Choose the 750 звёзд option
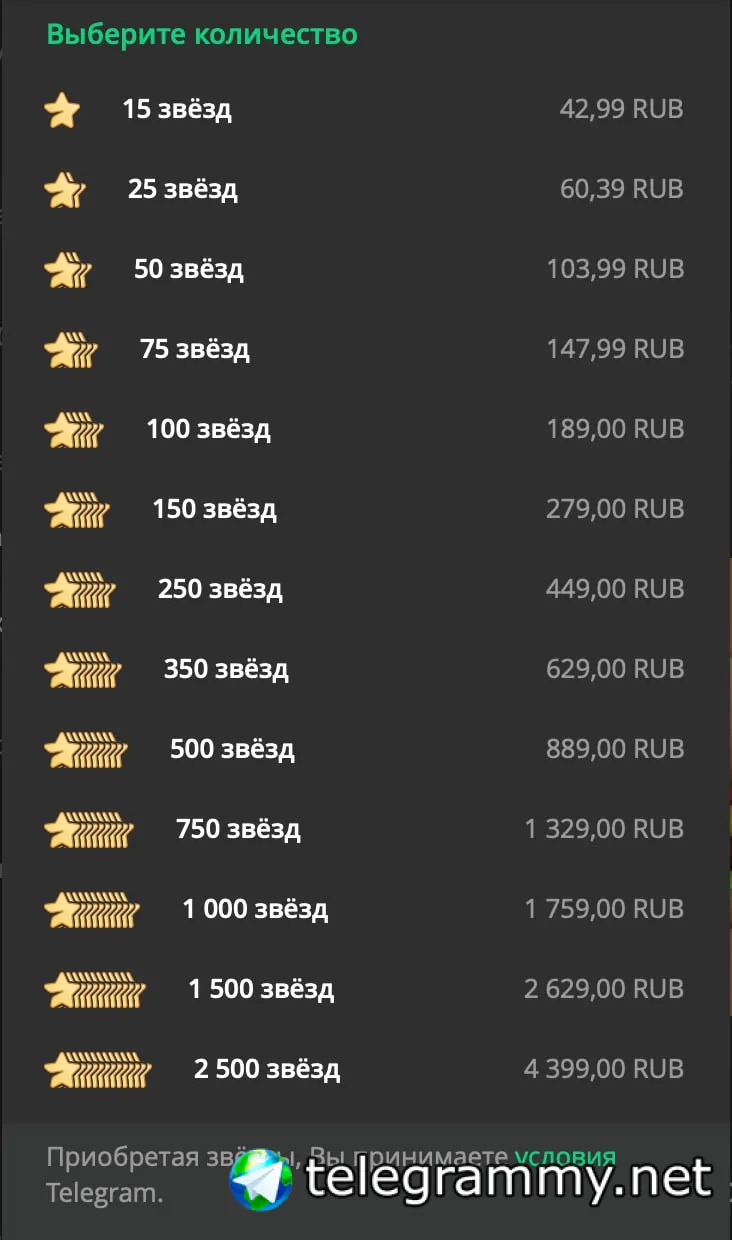The width and height of the screenshot is (732, 1240). tap(238, 829)
